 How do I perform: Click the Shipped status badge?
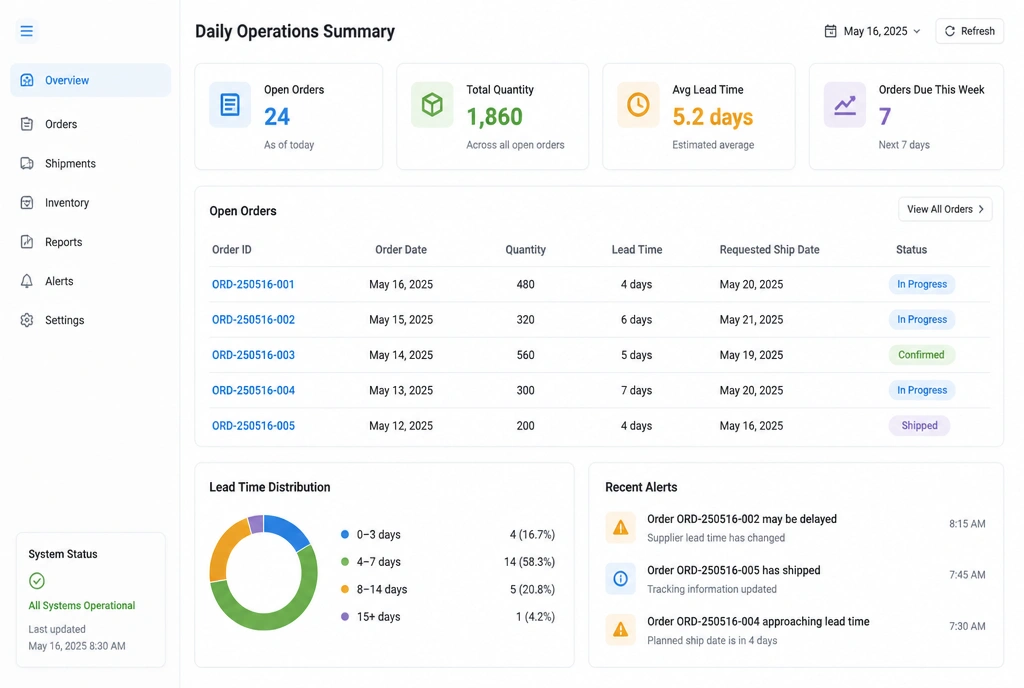tap(919, 426)
